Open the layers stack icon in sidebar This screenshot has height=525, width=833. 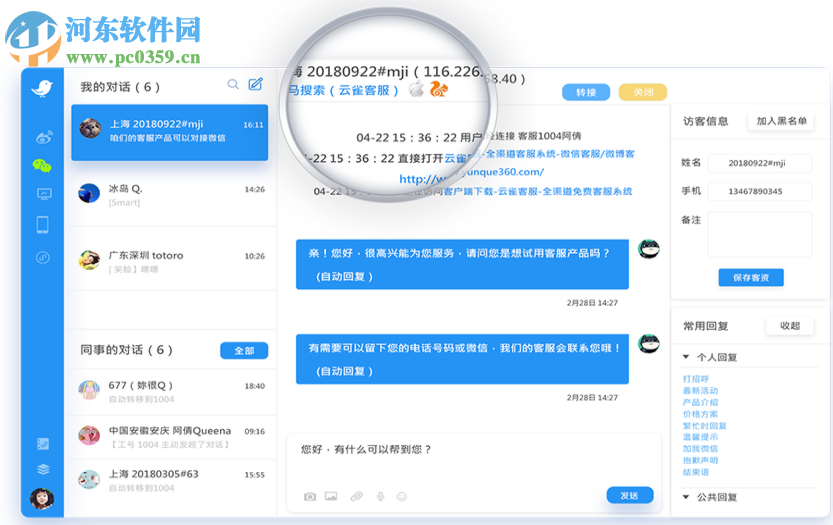pos(43,469)
